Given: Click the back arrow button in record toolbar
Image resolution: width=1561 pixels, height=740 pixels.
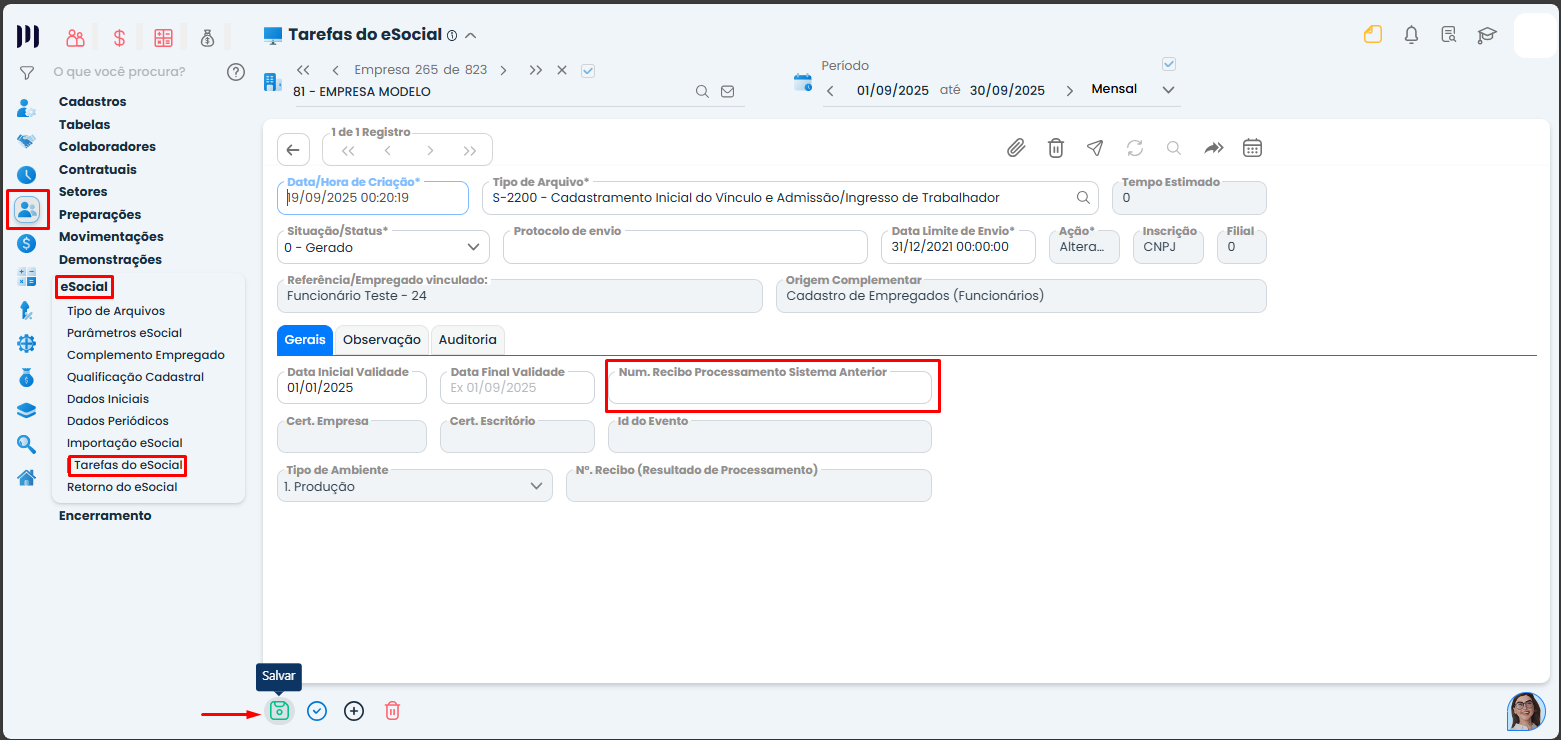Looking at the screenshot, I should (x=293, y=149).
